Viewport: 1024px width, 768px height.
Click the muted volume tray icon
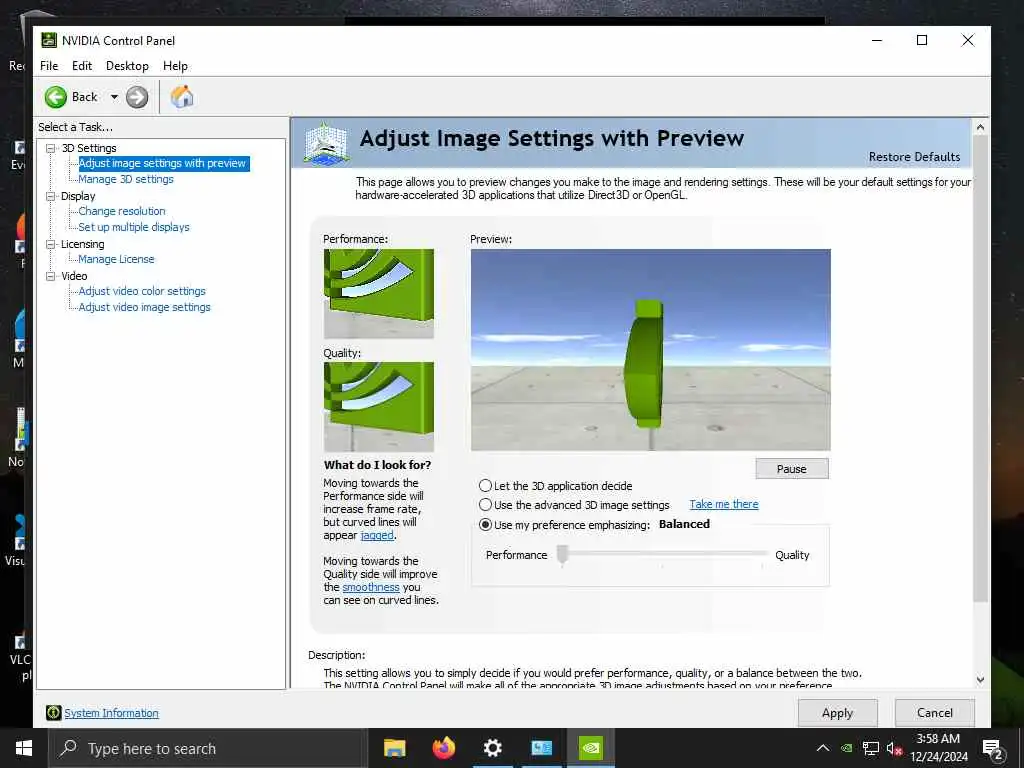coord(894,748)
